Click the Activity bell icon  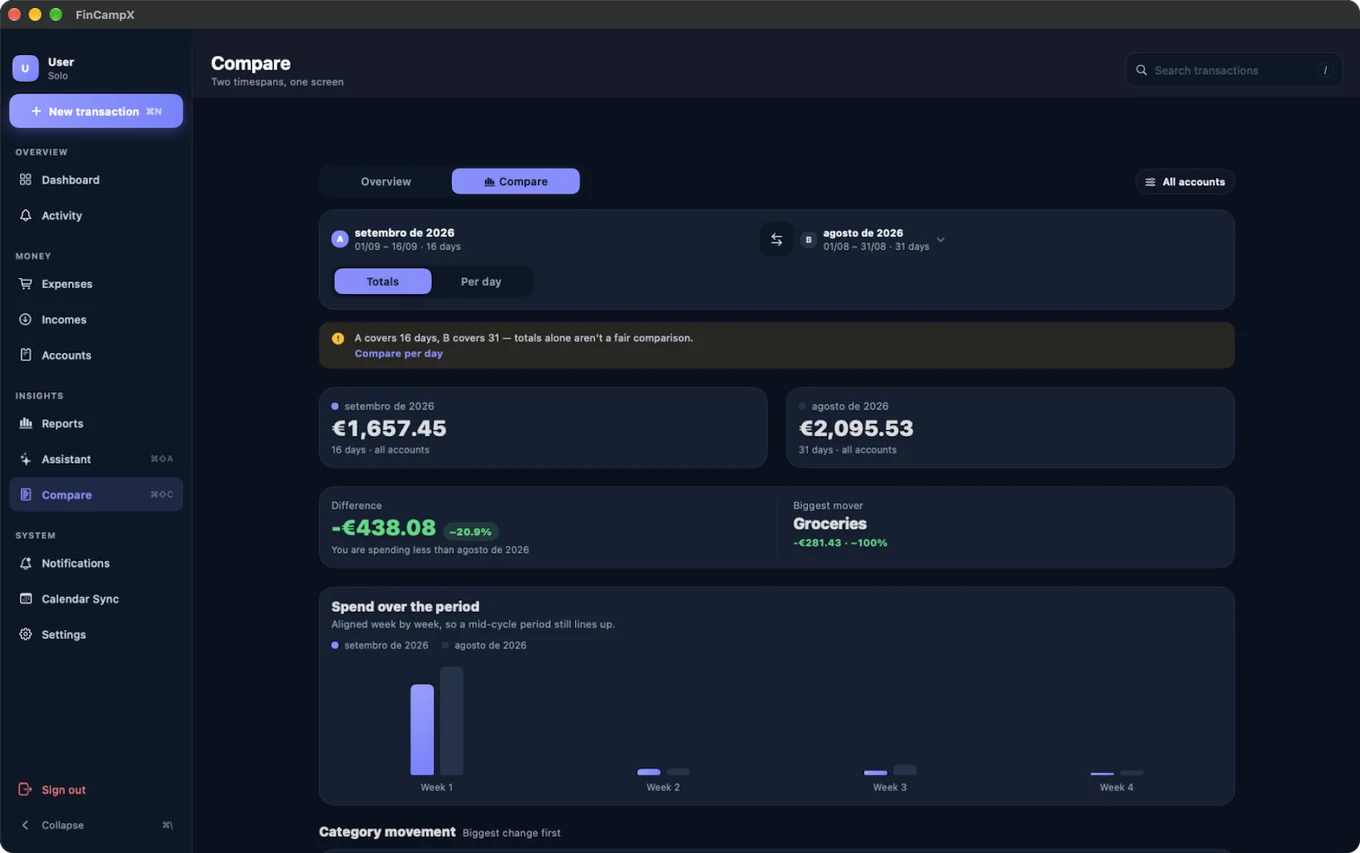pos(26,216)
